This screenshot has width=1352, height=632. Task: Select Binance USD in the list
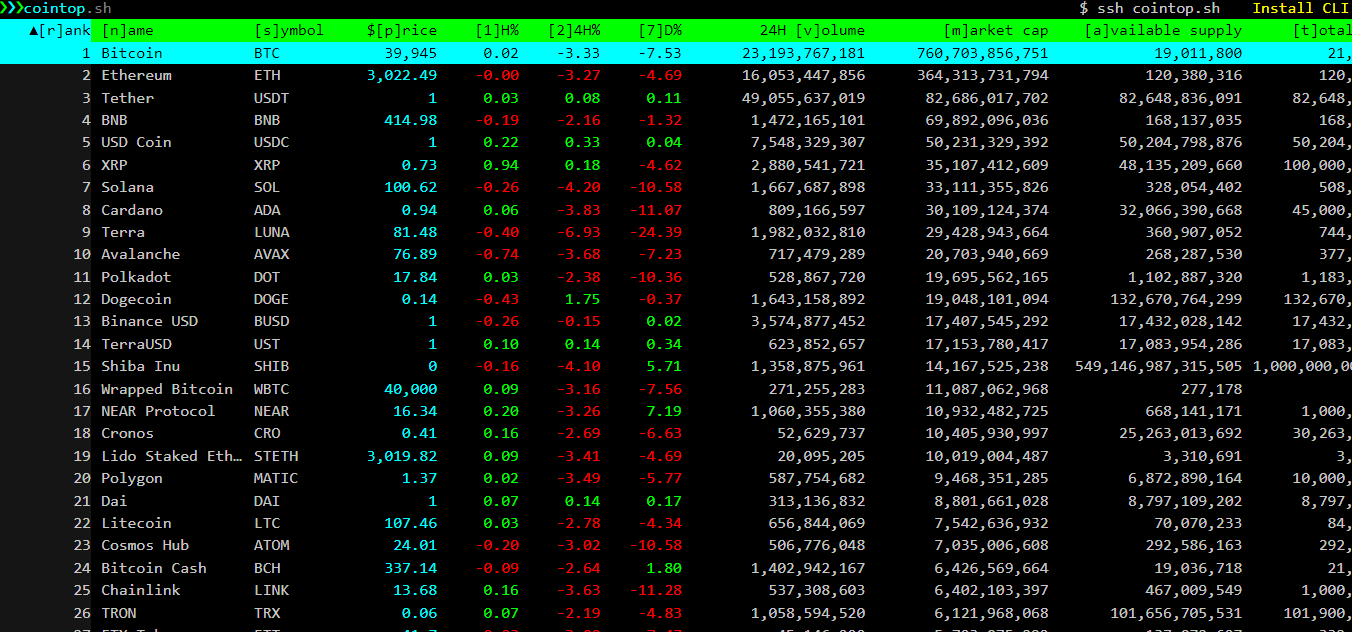coord(149,321)
